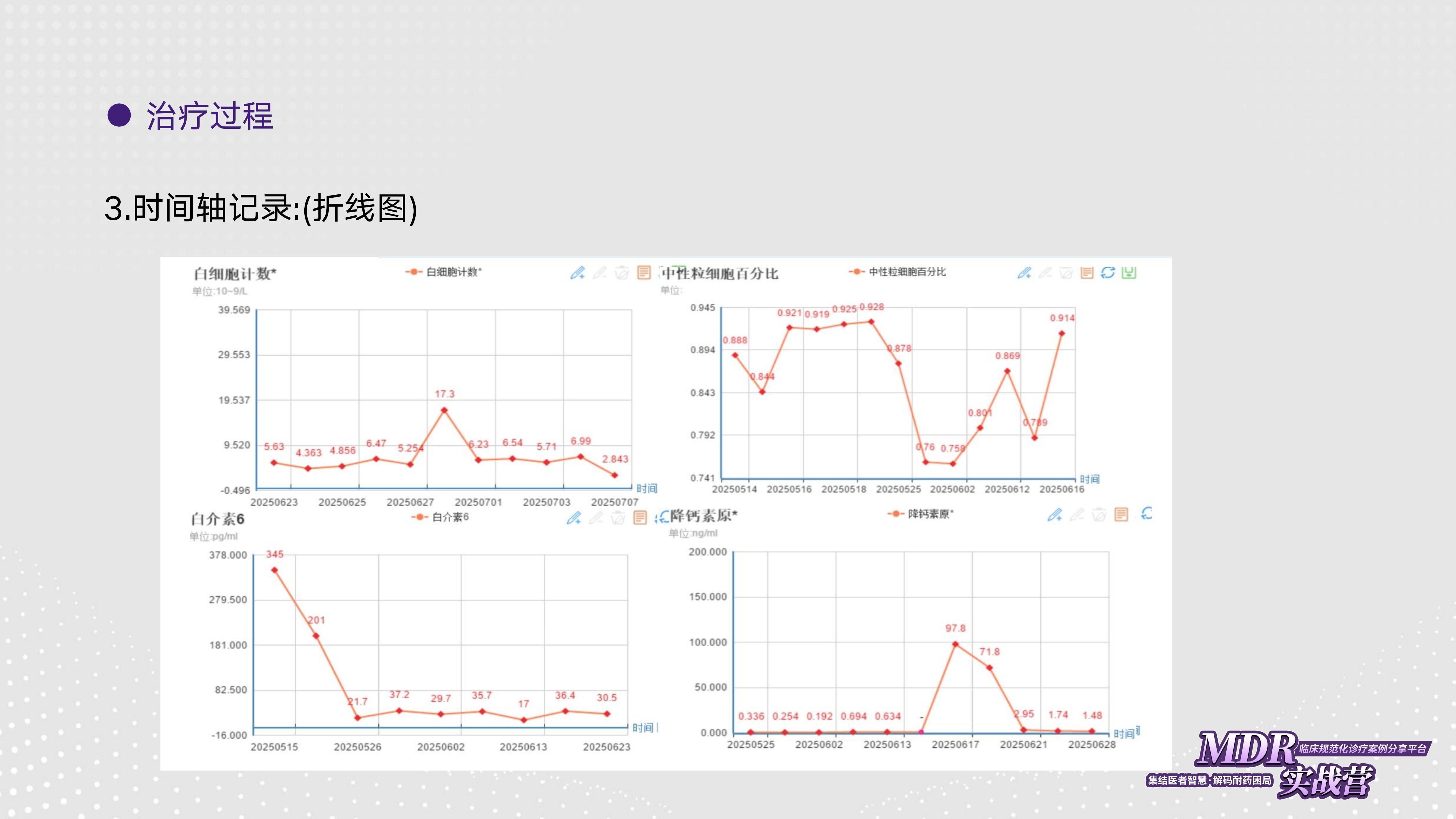
Task: Open data view icon of 白细胞计数 chart
Action: (x=644, y=272)
